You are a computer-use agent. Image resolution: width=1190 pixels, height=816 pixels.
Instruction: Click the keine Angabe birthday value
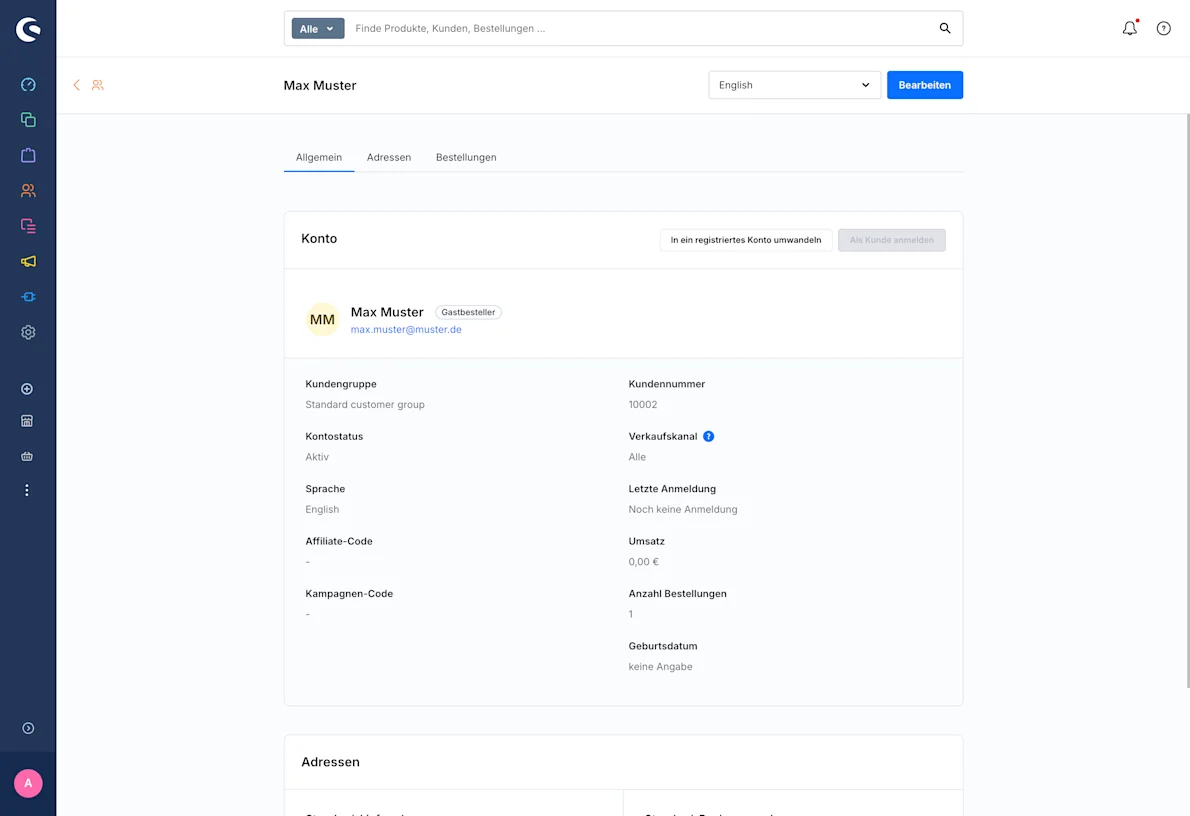click(x=660, y=666)
